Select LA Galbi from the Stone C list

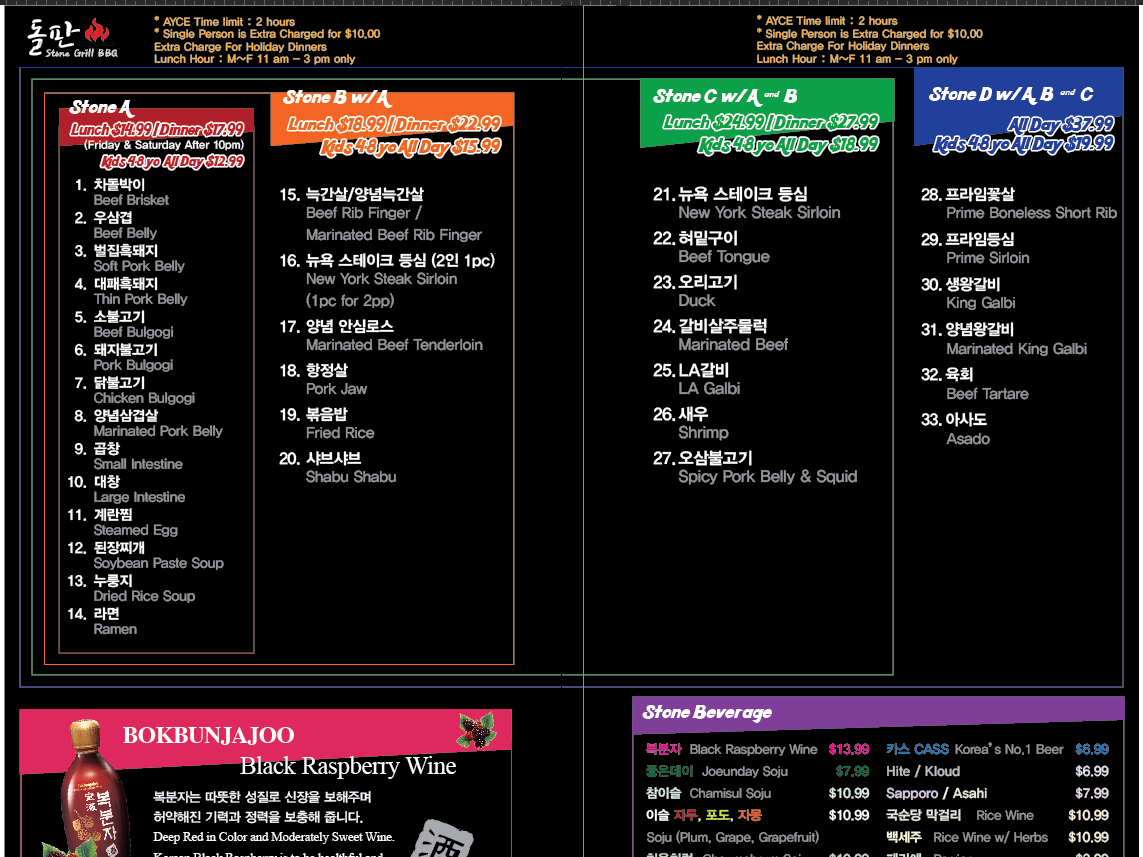tap(713, 388)
